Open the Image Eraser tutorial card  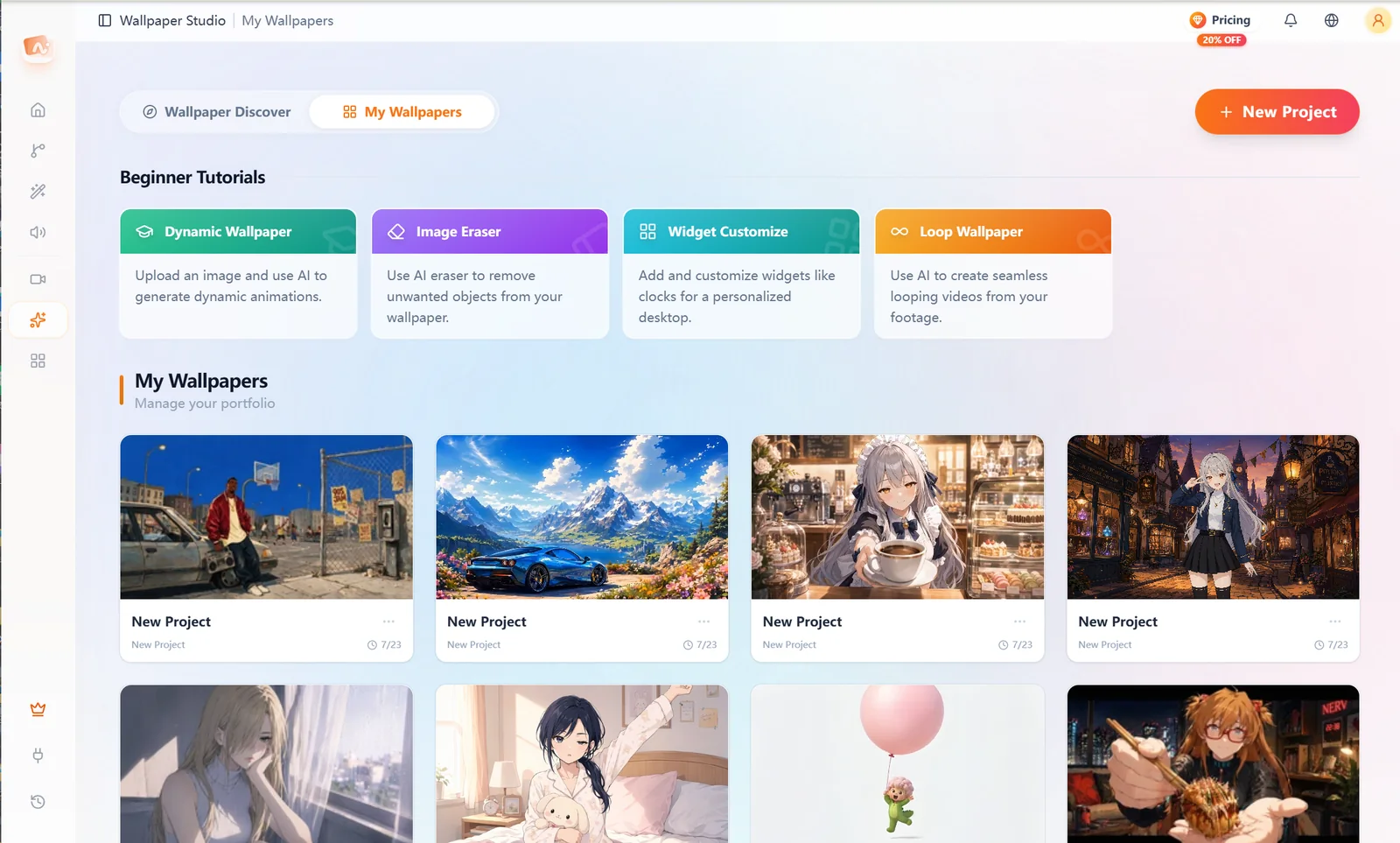point(490,273)
